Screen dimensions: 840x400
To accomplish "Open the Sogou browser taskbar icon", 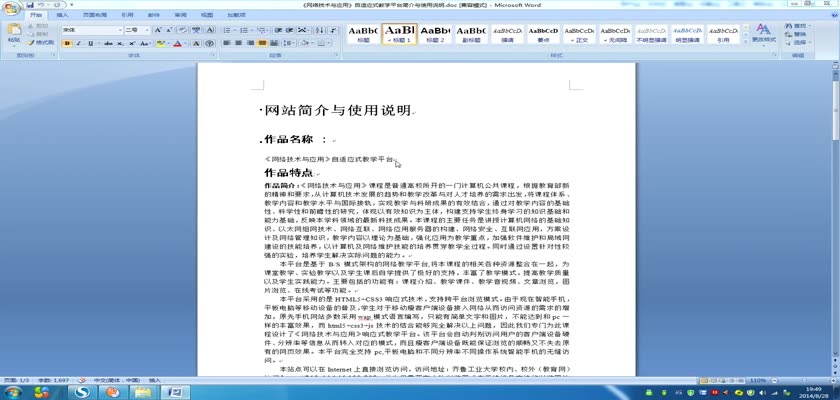I will [x=82, y=392].
